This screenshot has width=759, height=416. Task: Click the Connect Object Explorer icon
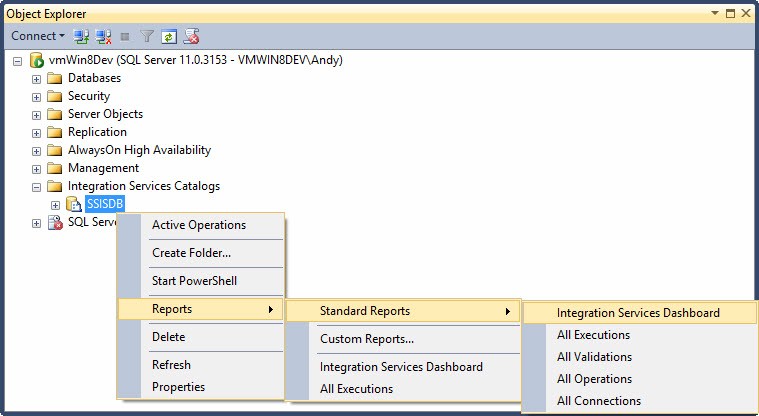pos(82,36)
